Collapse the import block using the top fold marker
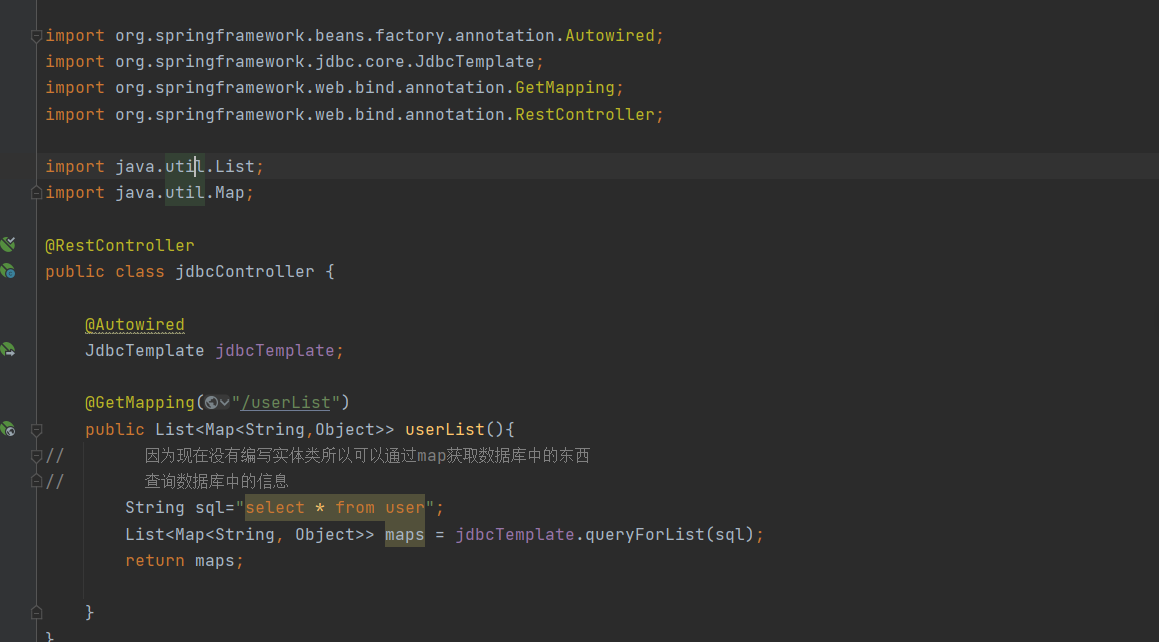The image size is (1159, 642). pyautogui.click(x=36, y=35)
